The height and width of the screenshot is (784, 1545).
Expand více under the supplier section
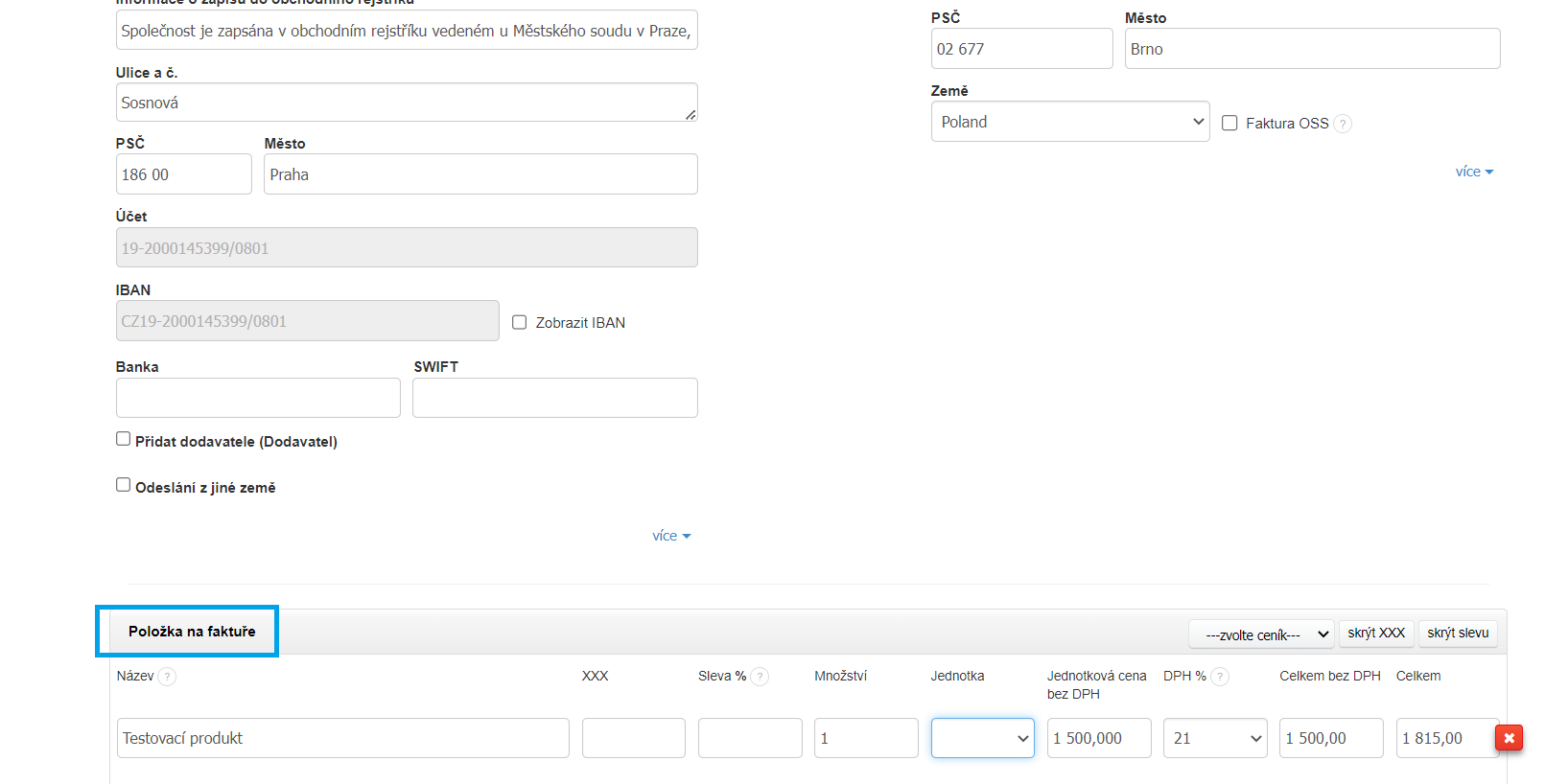click(x=671, y=536)
